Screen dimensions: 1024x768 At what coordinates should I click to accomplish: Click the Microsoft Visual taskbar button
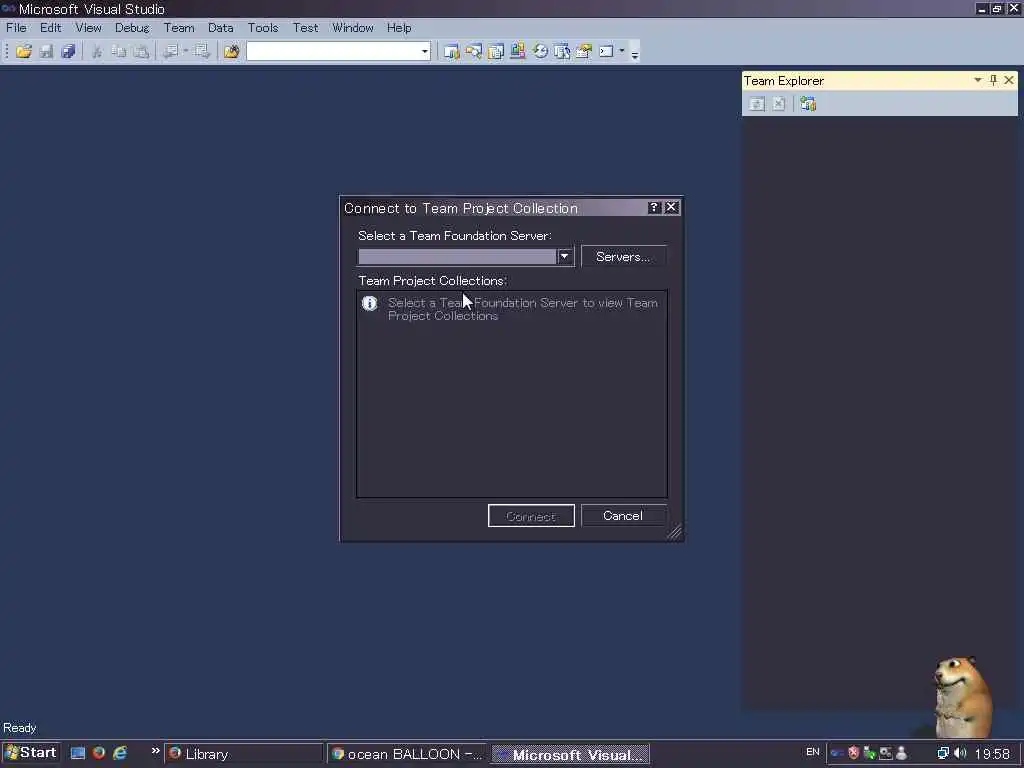571,754
